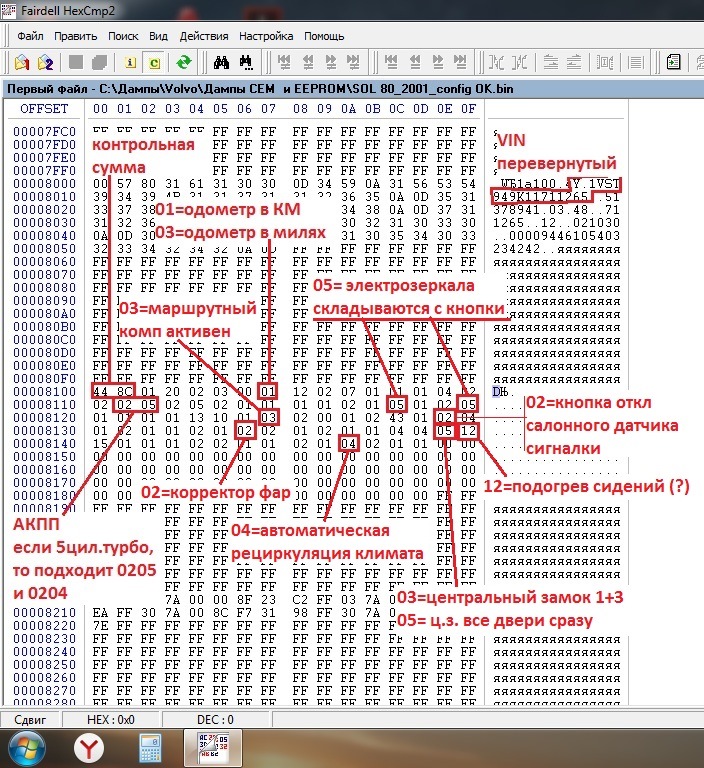704x768 pixels.
Task: Click first-block arrow in second arrow group
Action: pyautogui.click(x=391, y=63)
